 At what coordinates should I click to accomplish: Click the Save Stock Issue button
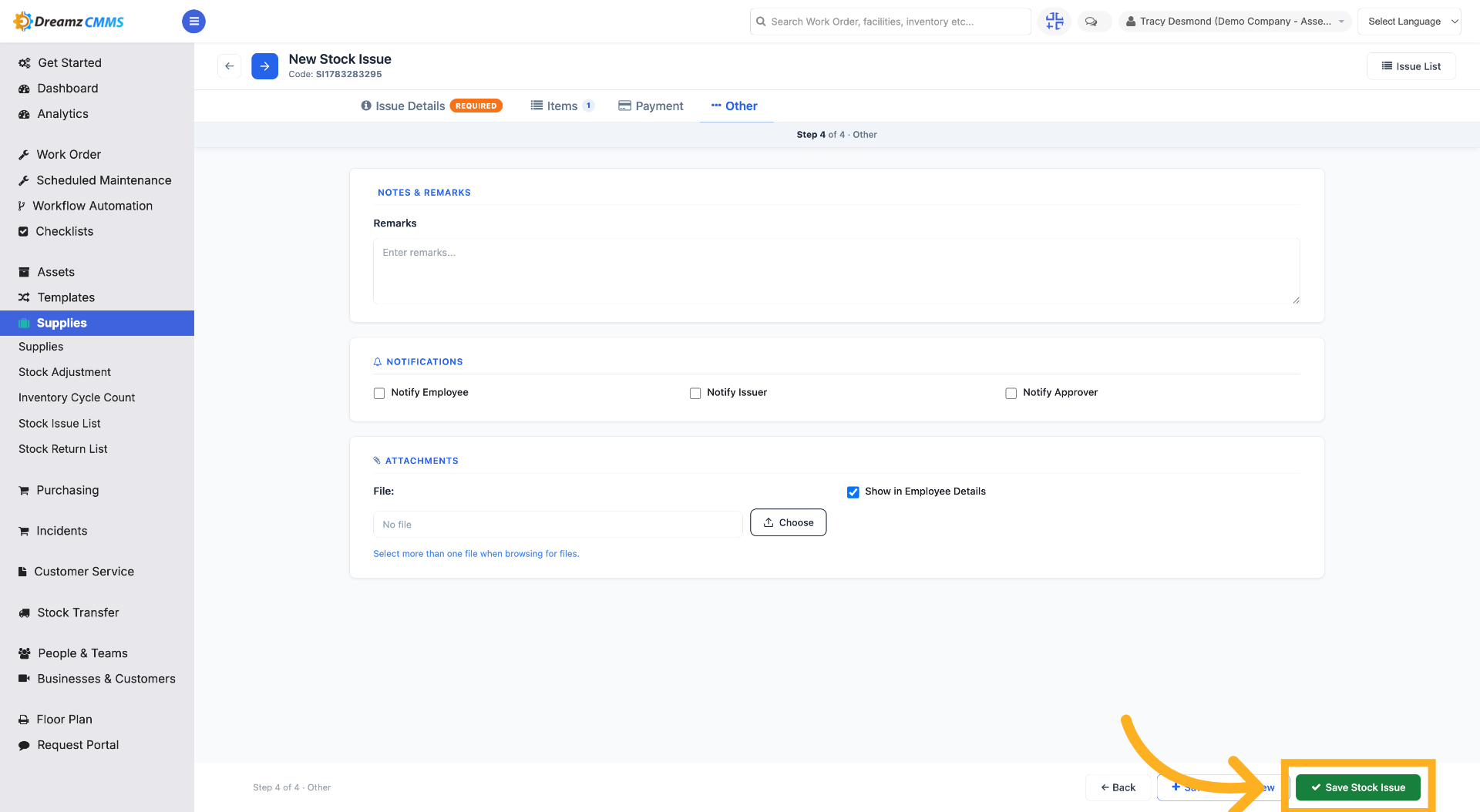pyautogui.click(x=1357, y=787)
